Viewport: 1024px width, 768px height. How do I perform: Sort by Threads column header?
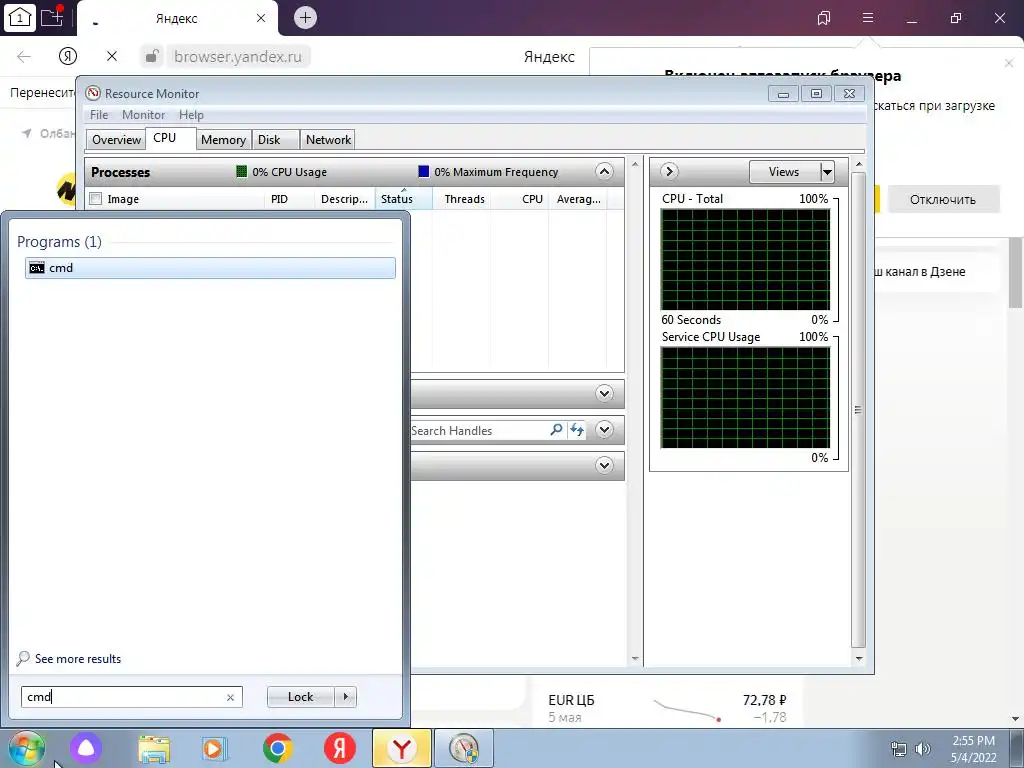pyautogui.click(x=461, y=199)
